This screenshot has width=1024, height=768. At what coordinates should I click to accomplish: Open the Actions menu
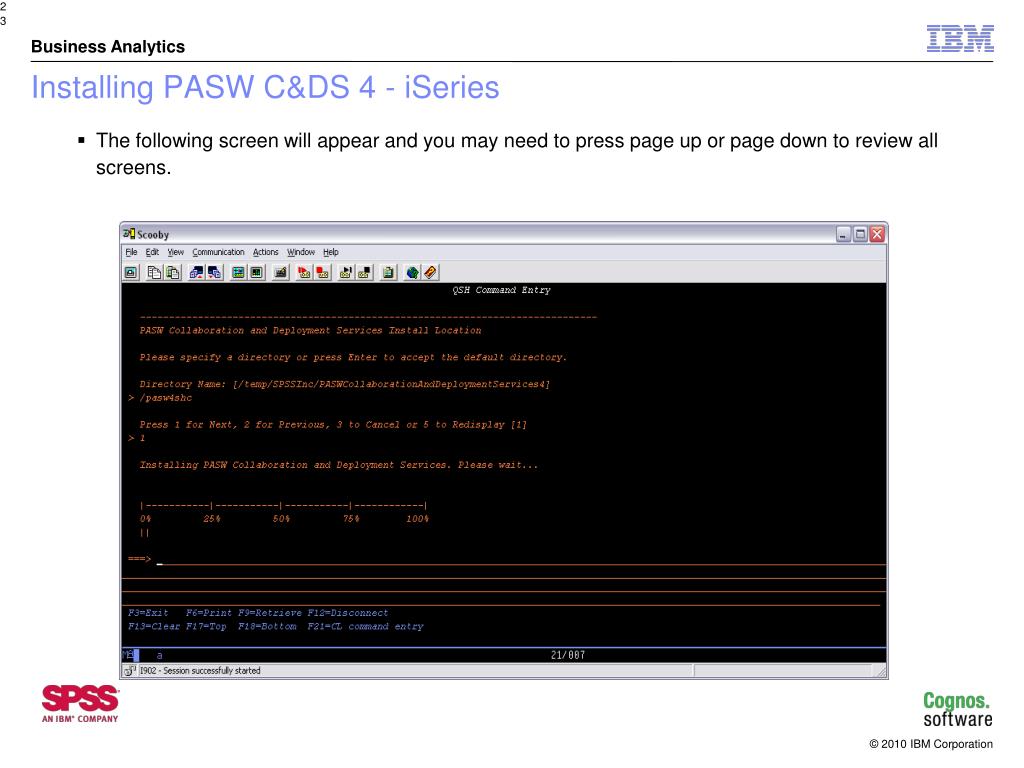(265, 252)
